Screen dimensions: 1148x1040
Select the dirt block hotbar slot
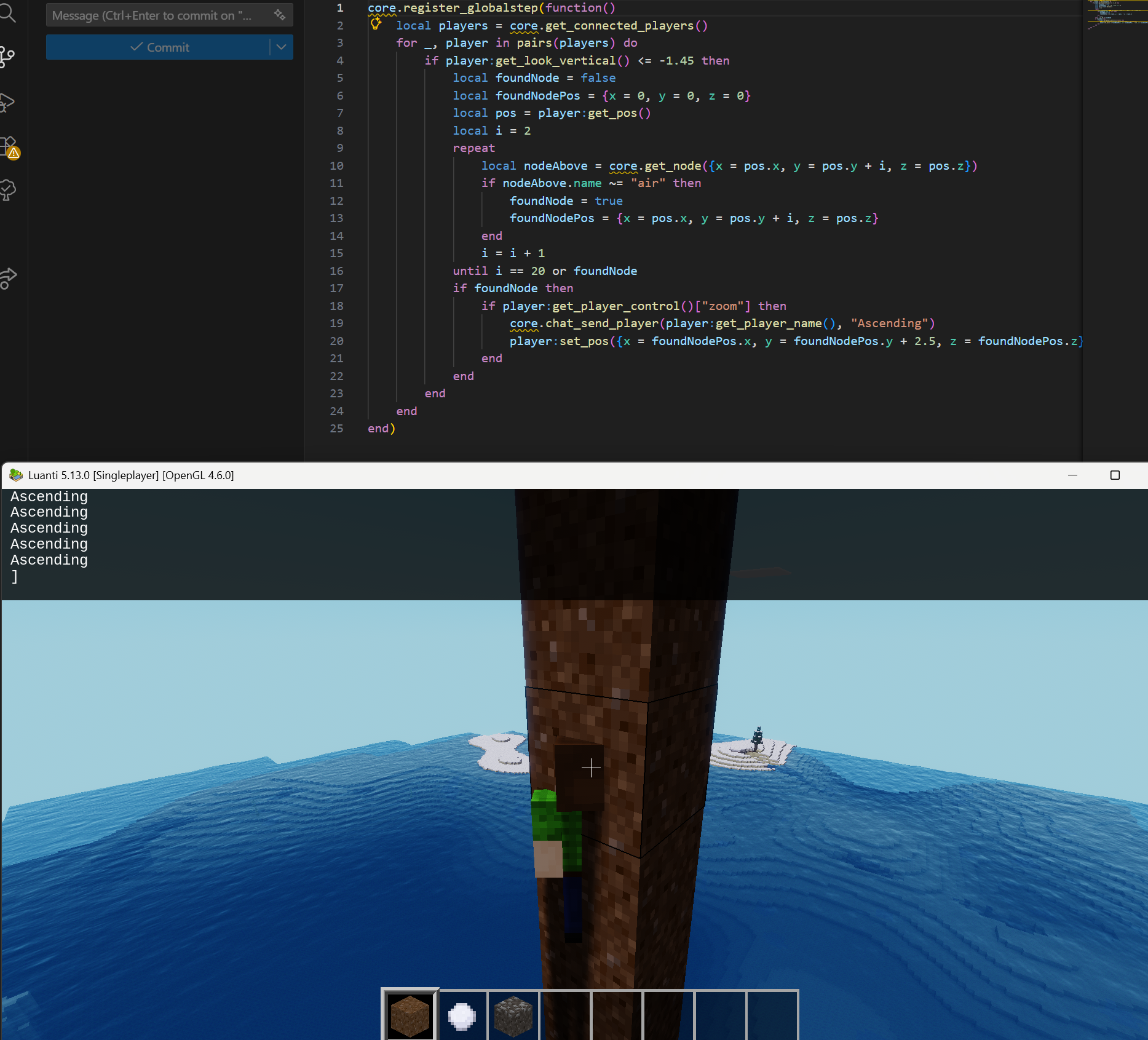410,1015
